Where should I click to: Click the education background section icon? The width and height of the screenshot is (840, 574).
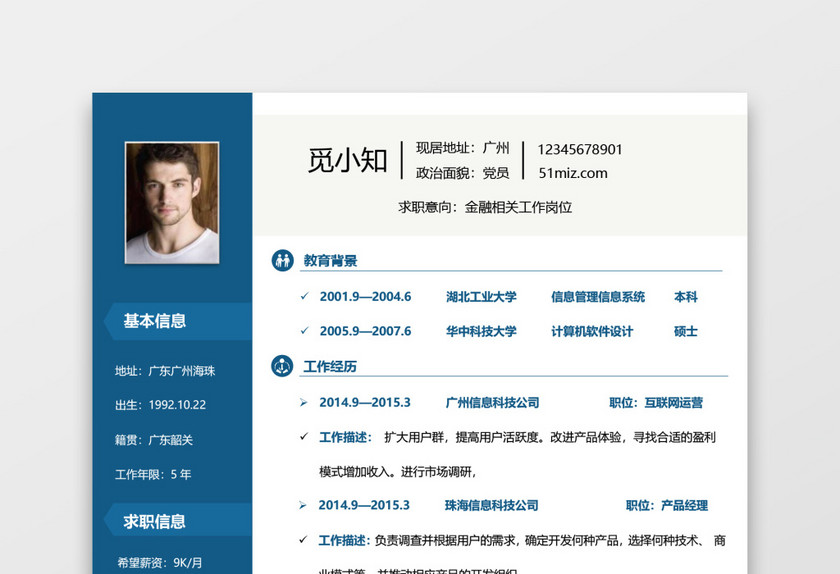[x=282, y=260]
